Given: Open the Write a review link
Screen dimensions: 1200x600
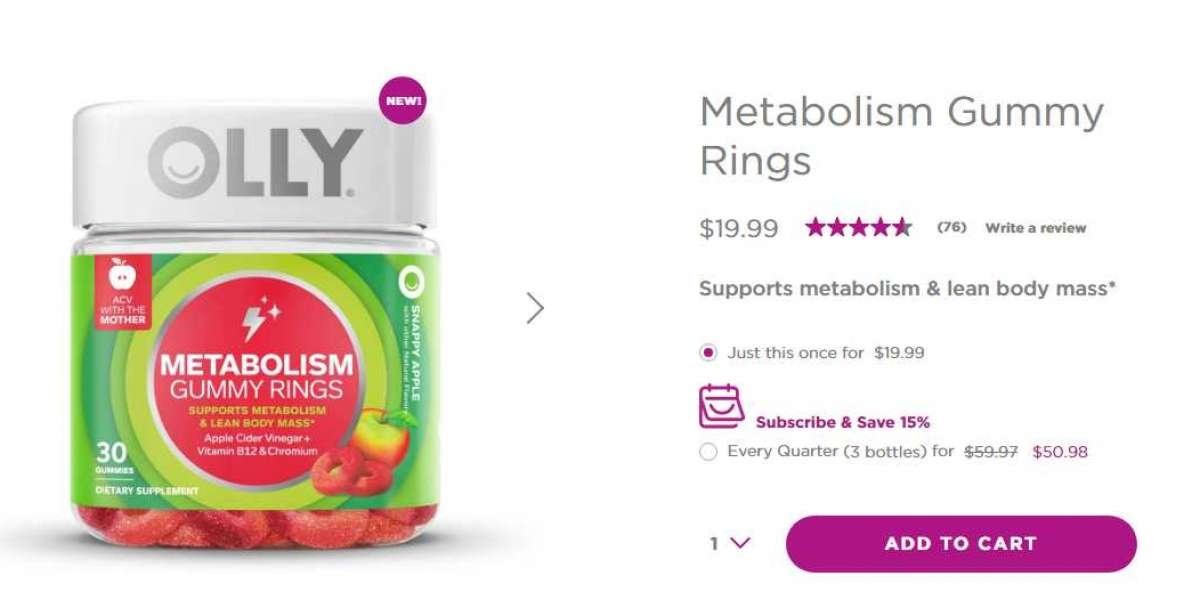Looking at the screenshot, I should 1035,228.
